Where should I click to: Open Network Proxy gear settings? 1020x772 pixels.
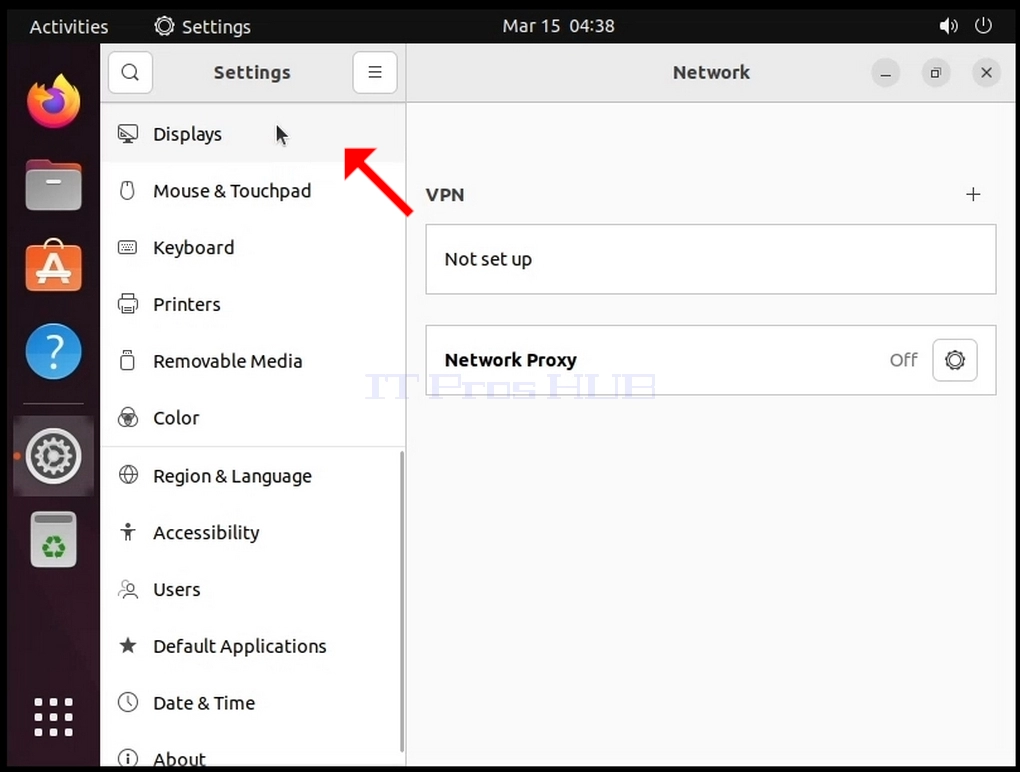[954, 360]
